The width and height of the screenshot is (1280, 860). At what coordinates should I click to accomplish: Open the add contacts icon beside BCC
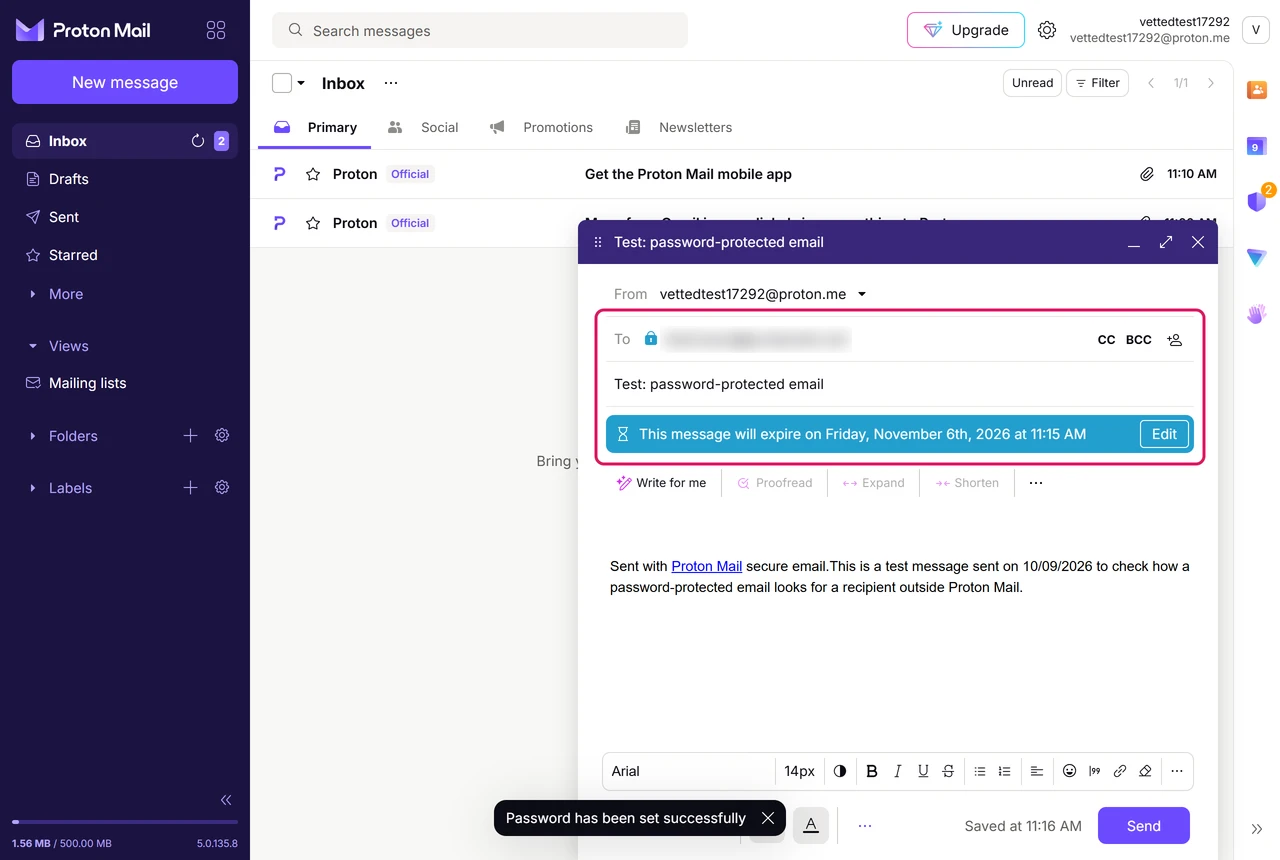[x=1175, y=340]
